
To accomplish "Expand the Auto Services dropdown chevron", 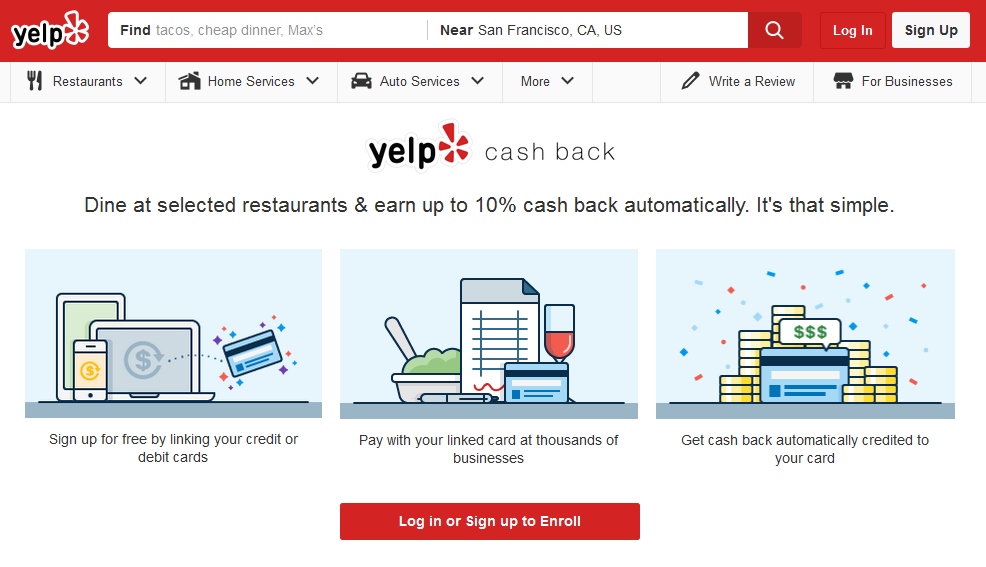I will coord(477,81).
